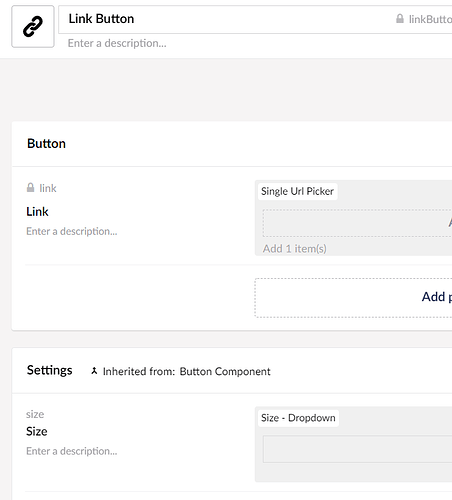Open the Single Url Picker editor settings

(297, 191)
